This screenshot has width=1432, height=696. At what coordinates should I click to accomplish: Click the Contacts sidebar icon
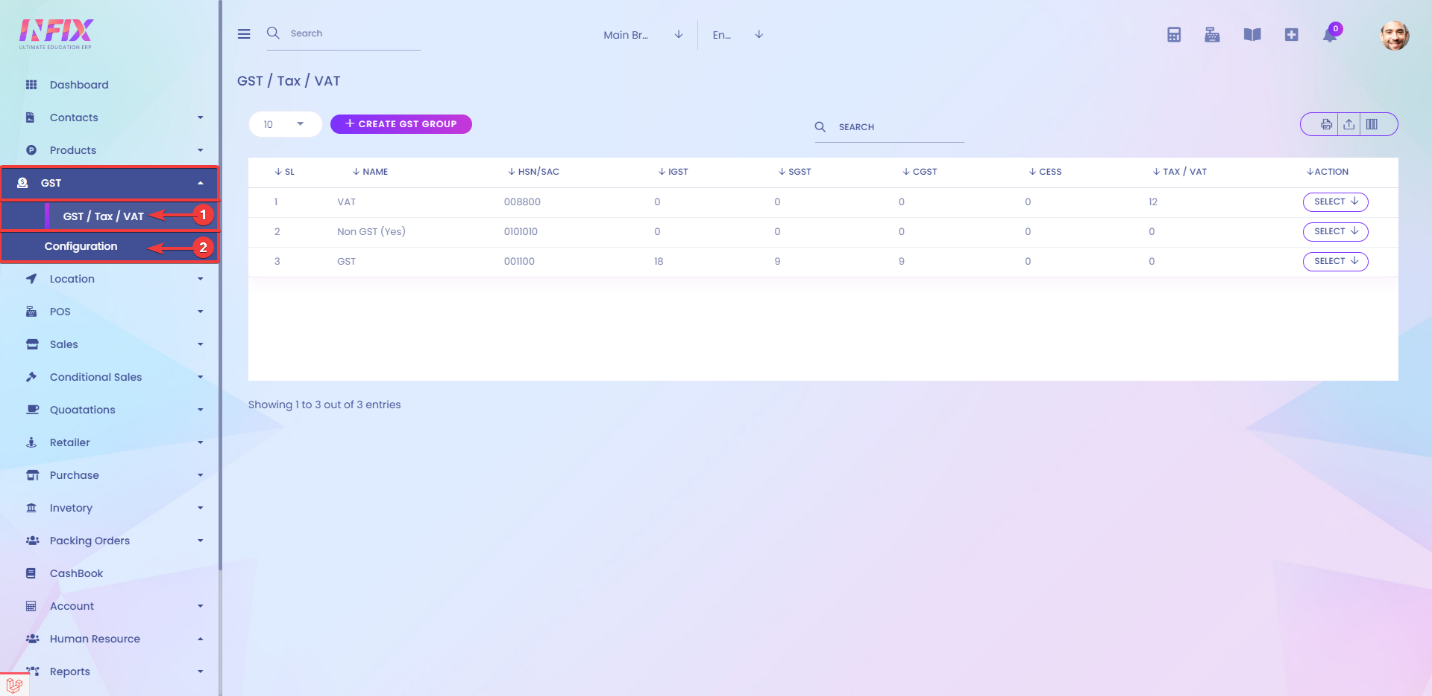pos(31,118)
